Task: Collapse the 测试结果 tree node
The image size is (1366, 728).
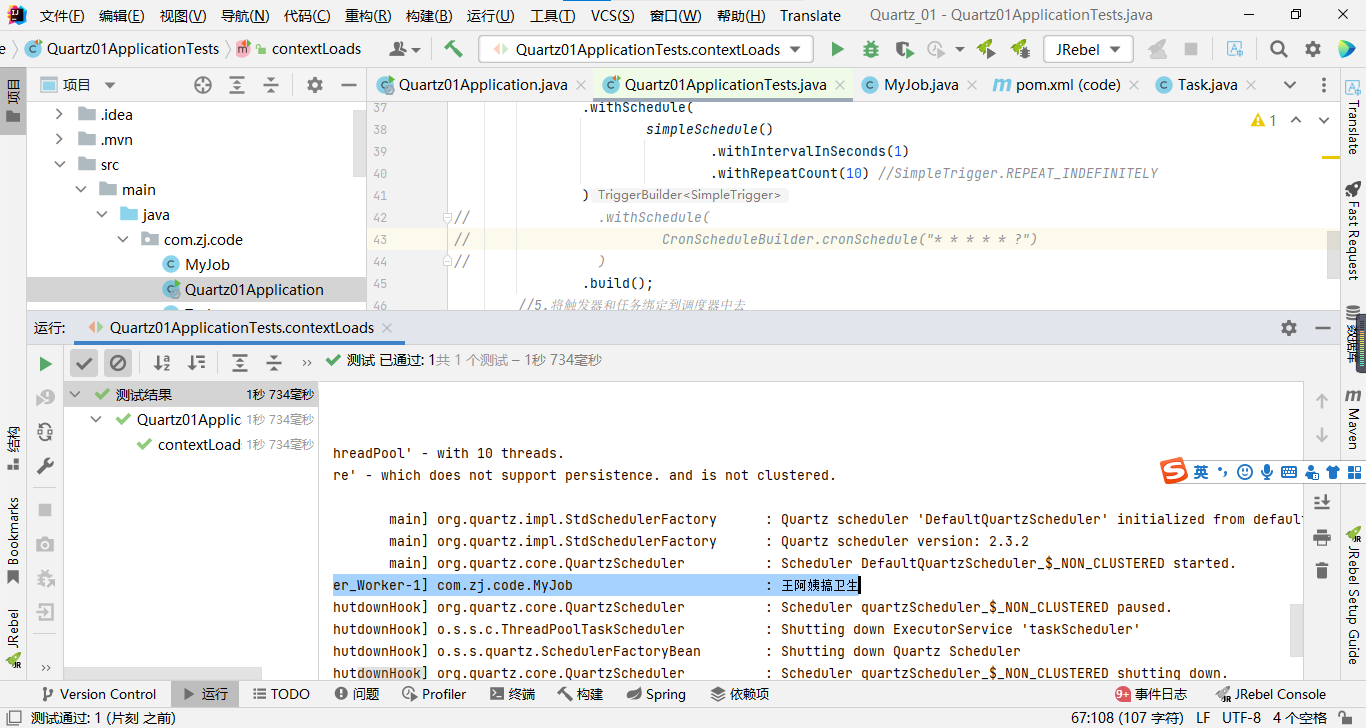Action: click(x=75, y=394)
